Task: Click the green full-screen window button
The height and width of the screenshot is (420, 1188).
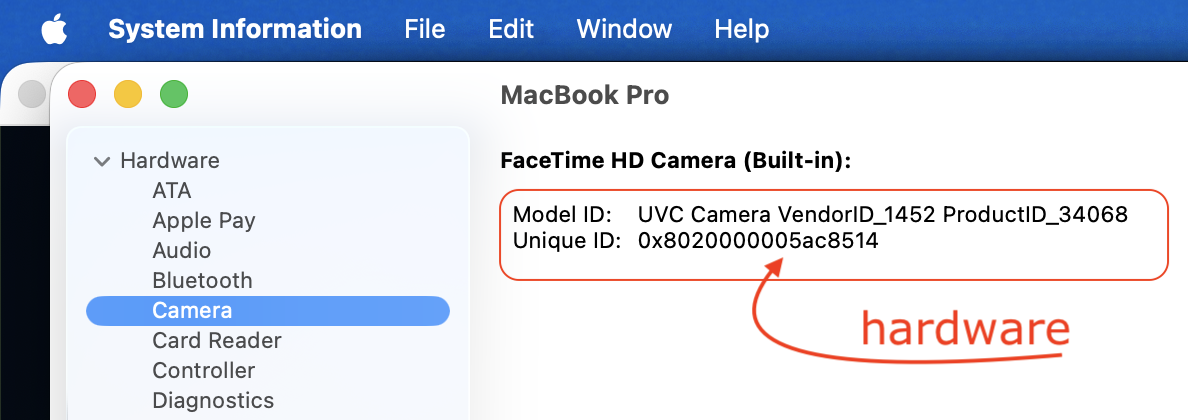Action: tap(174, 95)
